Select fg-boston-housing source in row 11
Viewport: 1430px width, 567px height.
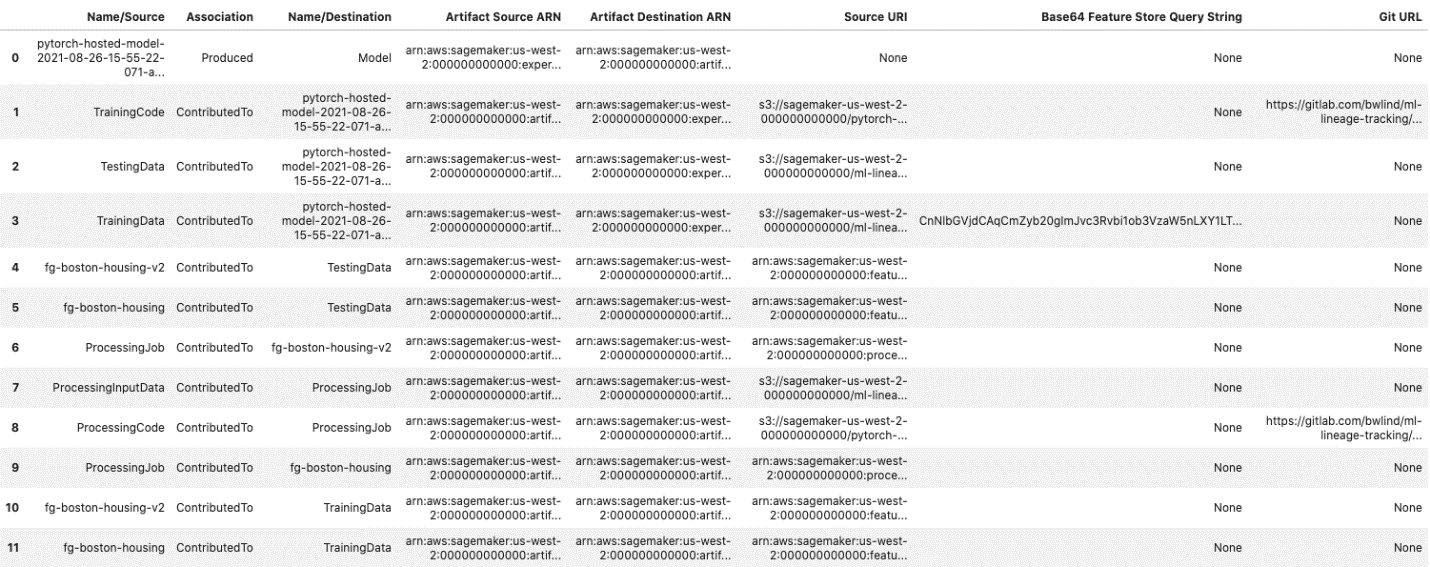coord(114,548)
